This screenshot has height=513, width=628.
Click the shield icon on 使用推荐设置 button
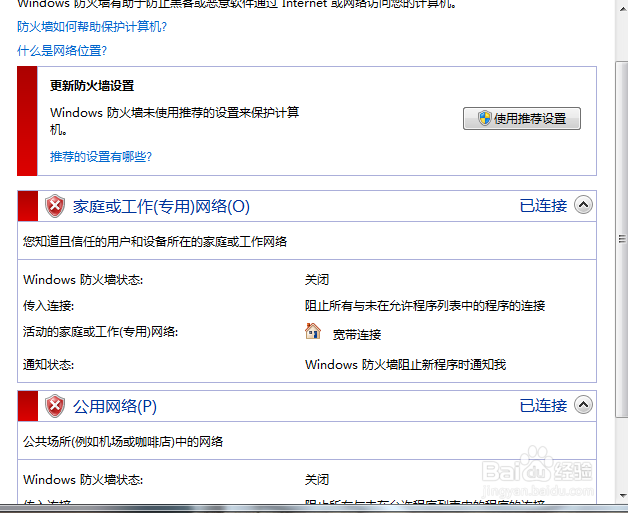pos(485,118)
